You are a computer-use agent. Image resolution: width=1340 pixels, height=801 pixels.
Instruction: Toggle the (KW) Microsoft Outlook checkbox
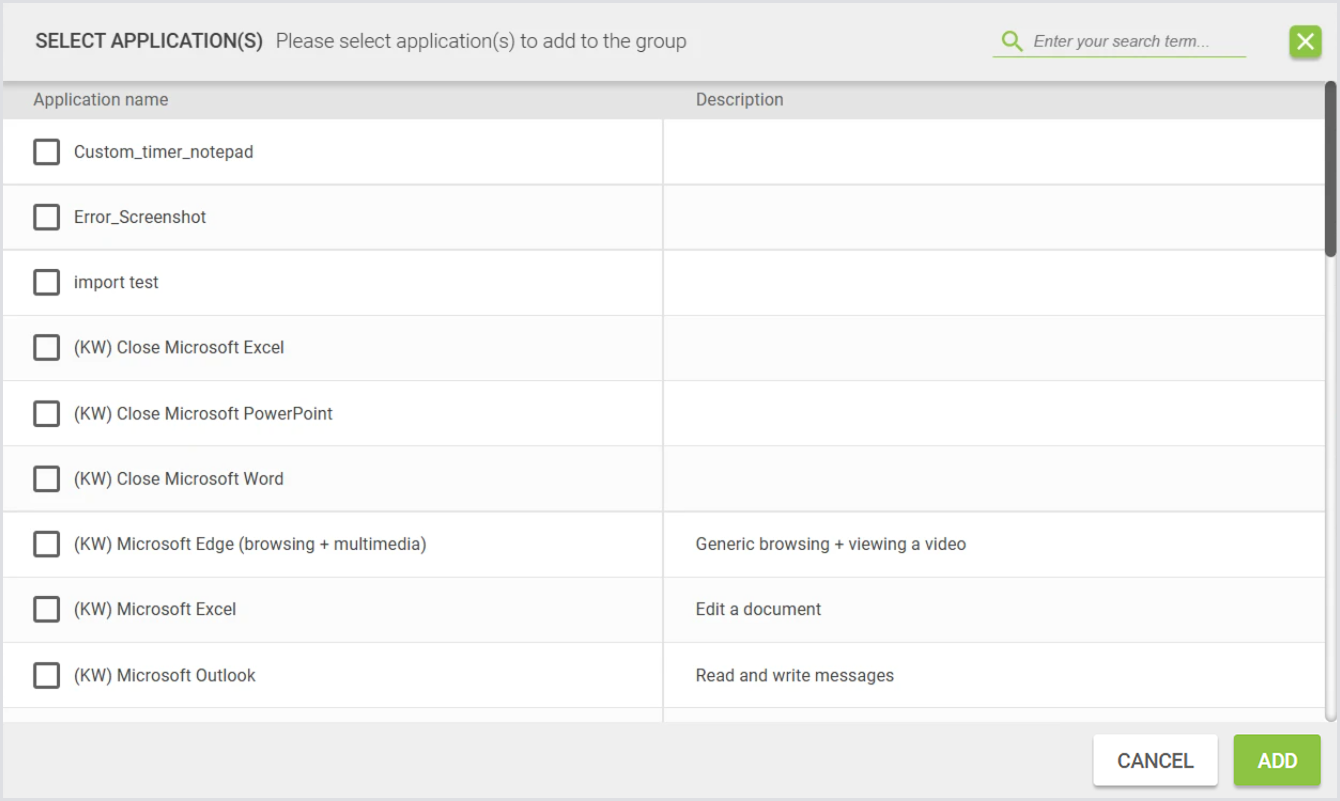tap(46, 676)
